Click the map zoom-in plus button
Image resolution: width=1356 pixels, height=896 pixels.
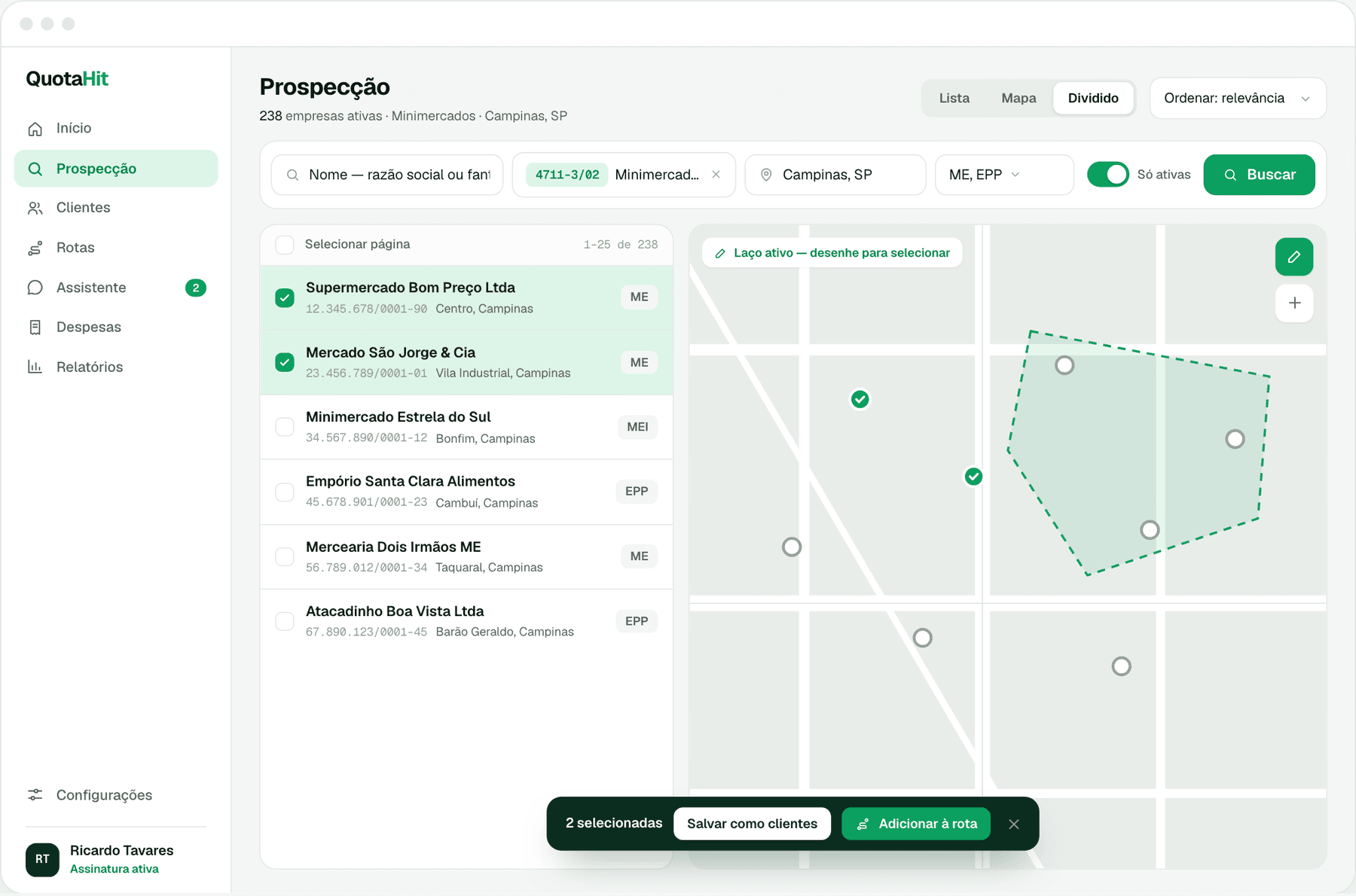tap(1294, 303)
